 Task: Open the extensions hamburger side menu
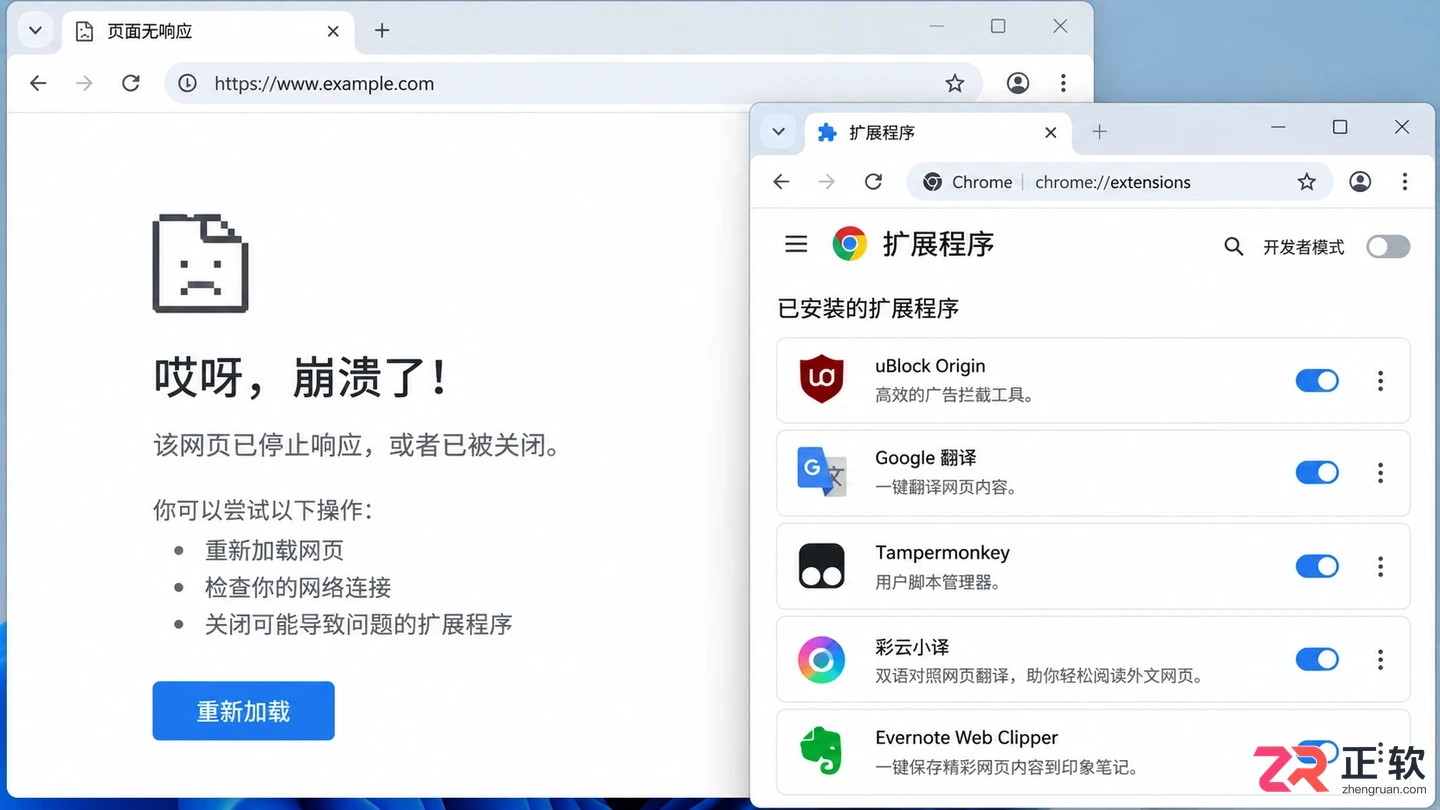click(796, 244)
